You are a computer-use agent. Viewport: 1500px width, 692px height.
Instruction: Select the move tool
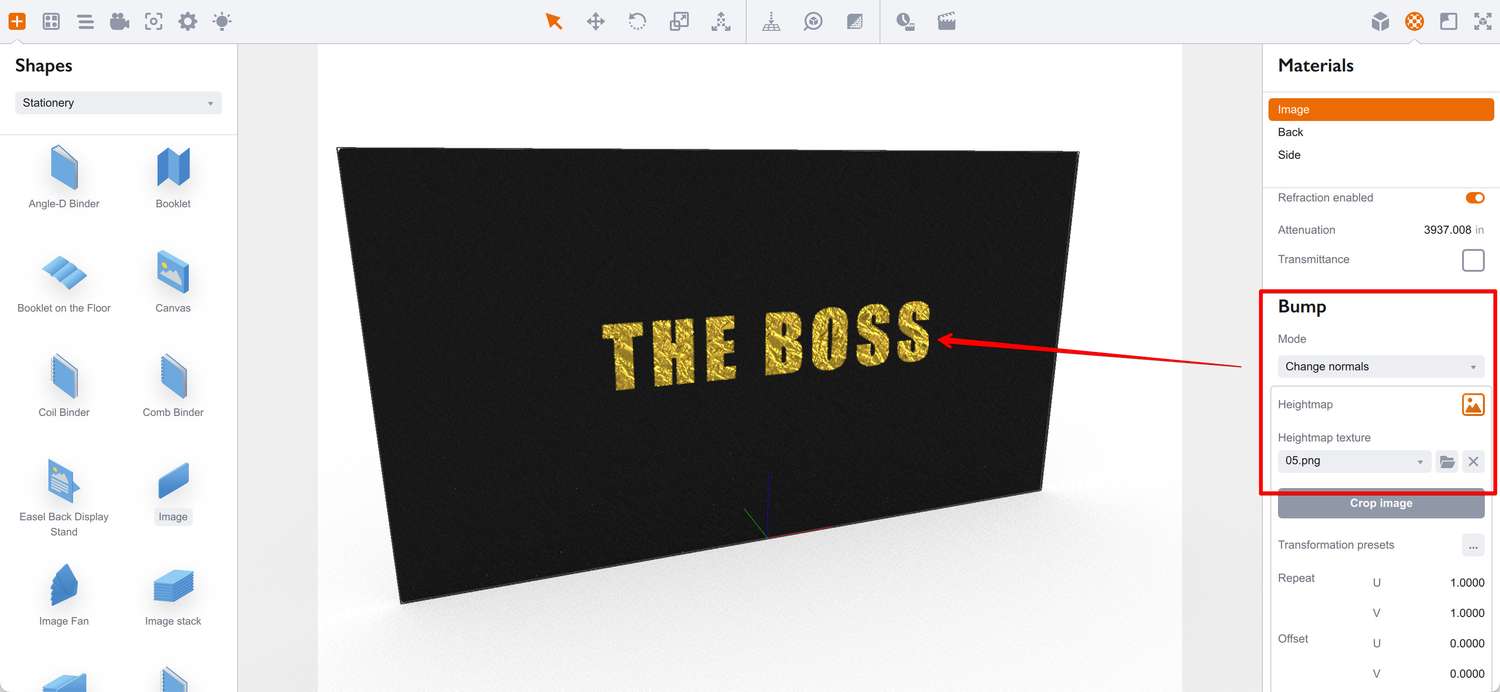pos(596,21)
